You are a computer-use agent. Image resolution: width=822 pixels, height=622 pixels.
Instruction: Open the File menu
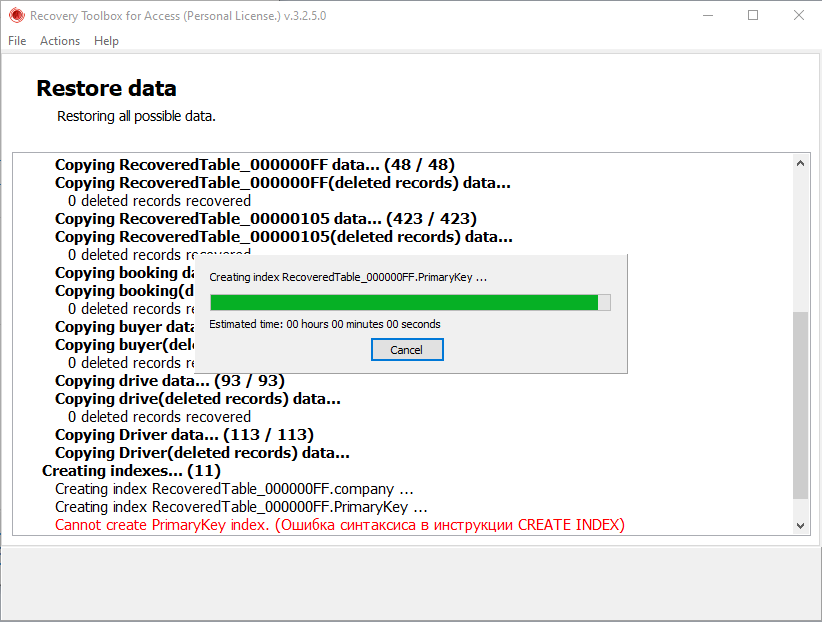pyautogui.click(x=16, y=41)
